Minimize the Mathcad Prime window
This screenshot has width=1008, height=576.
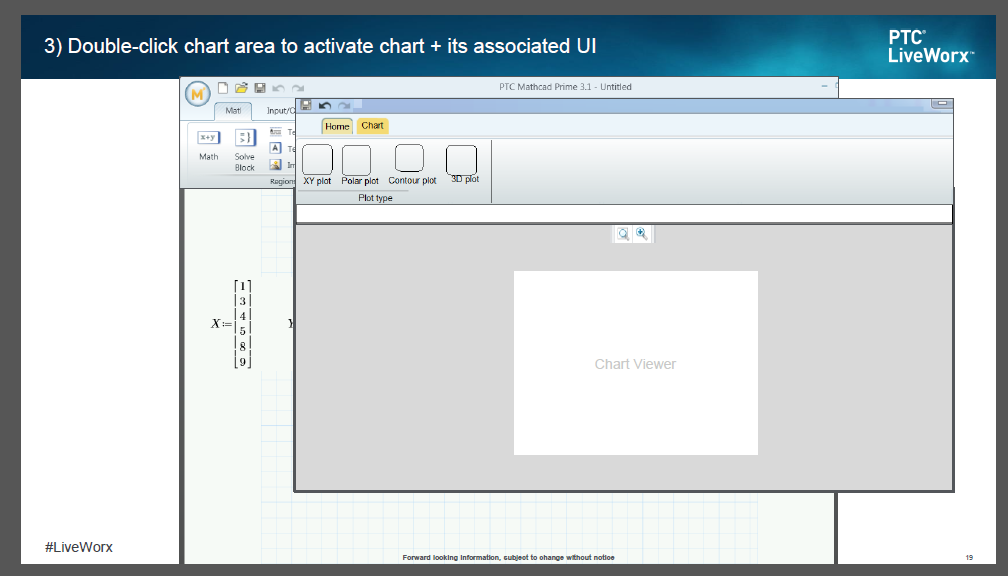tap(824, 86)
